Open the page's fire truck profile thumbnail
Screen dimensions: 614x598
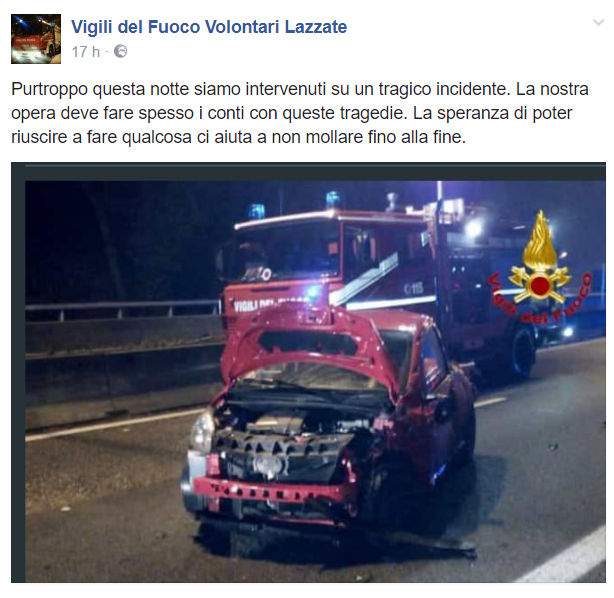click(36, 39)
